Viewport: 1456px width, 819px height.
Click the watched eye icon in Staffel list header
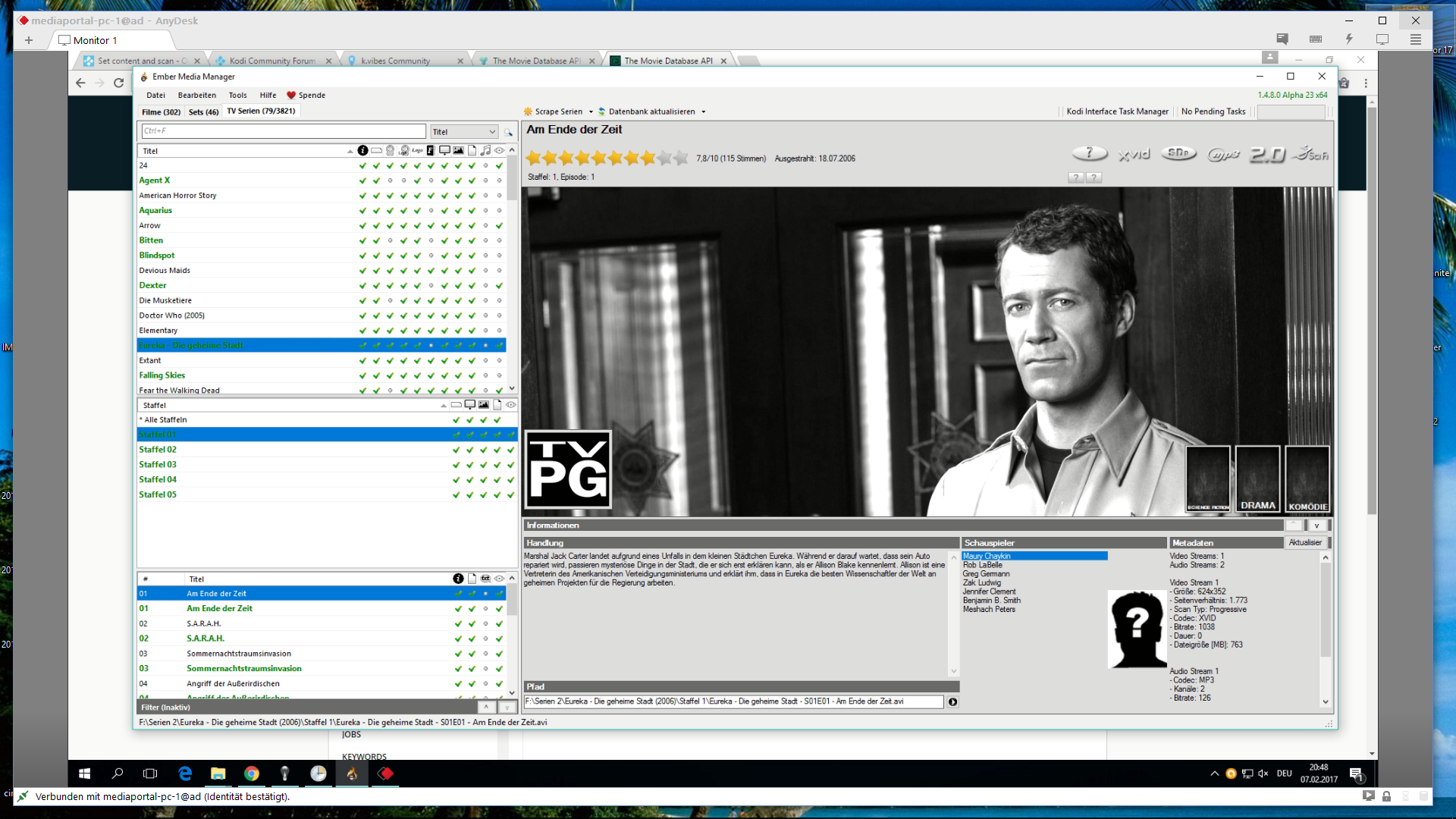(x=511, y=405)
